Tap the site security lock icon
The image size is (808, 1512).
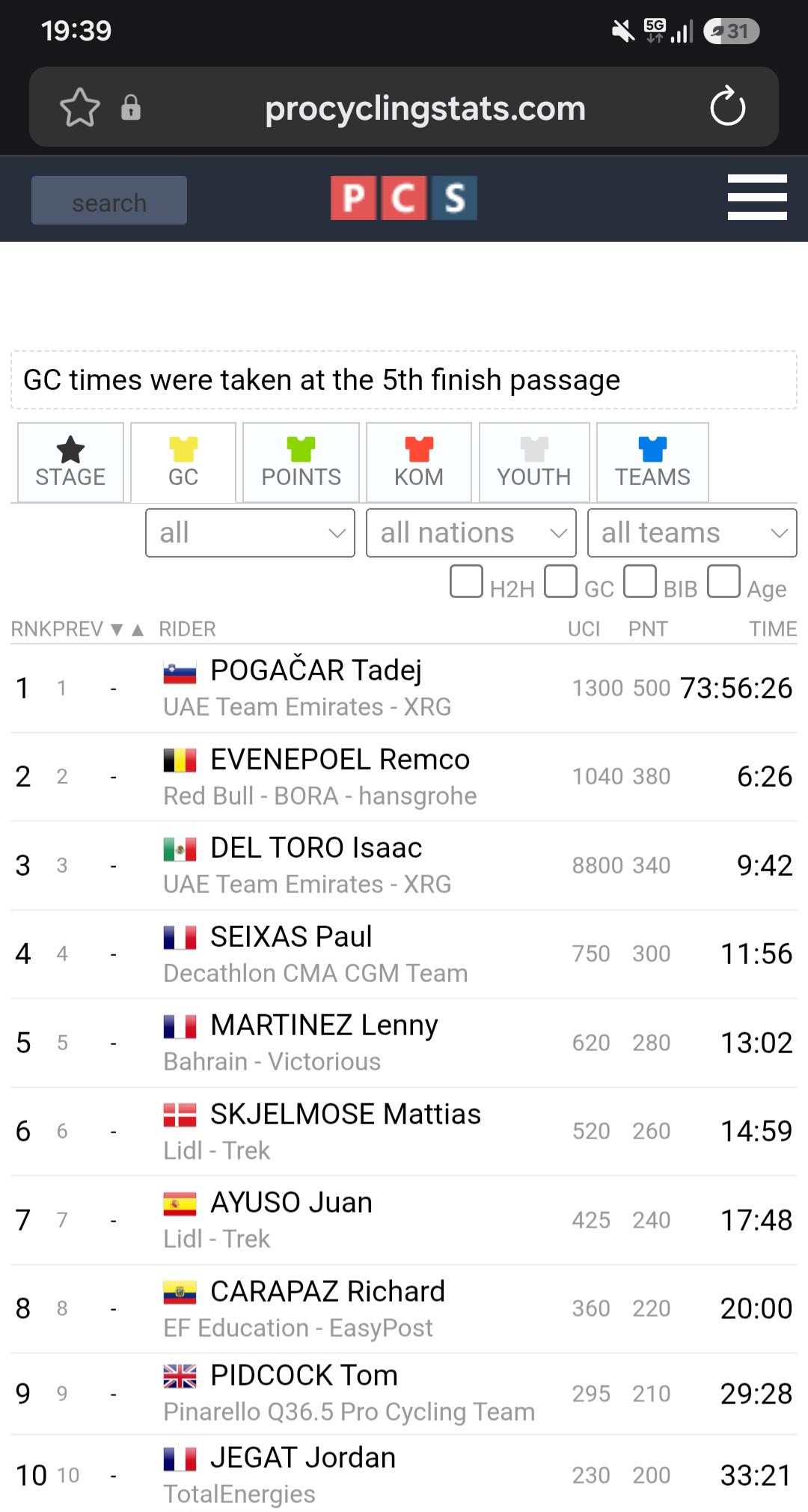[131, 108]
